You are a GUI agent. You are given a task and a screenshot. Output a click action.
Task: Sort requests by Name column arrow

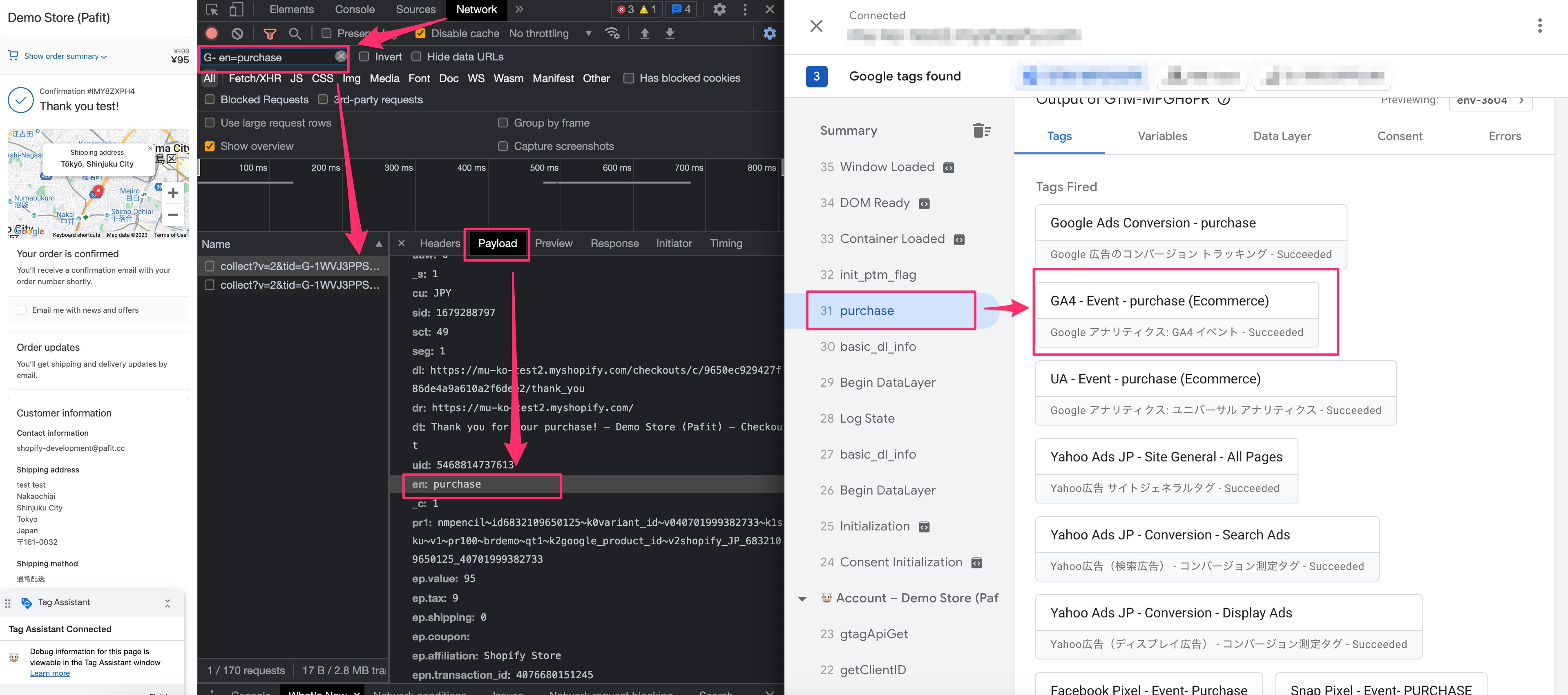click(x=379, y=244)
